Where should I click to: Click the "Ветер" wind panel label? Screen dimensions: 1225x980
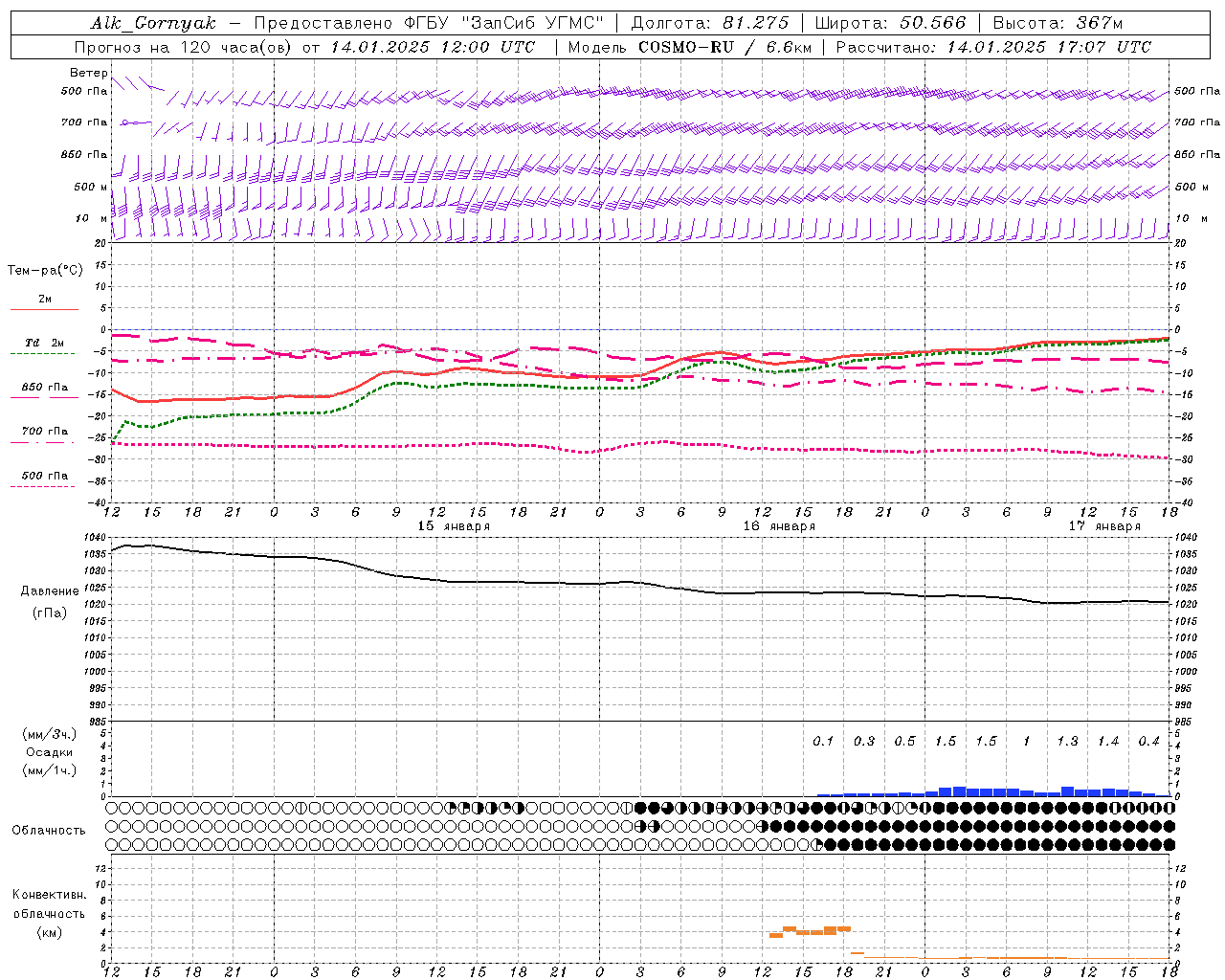88,73
